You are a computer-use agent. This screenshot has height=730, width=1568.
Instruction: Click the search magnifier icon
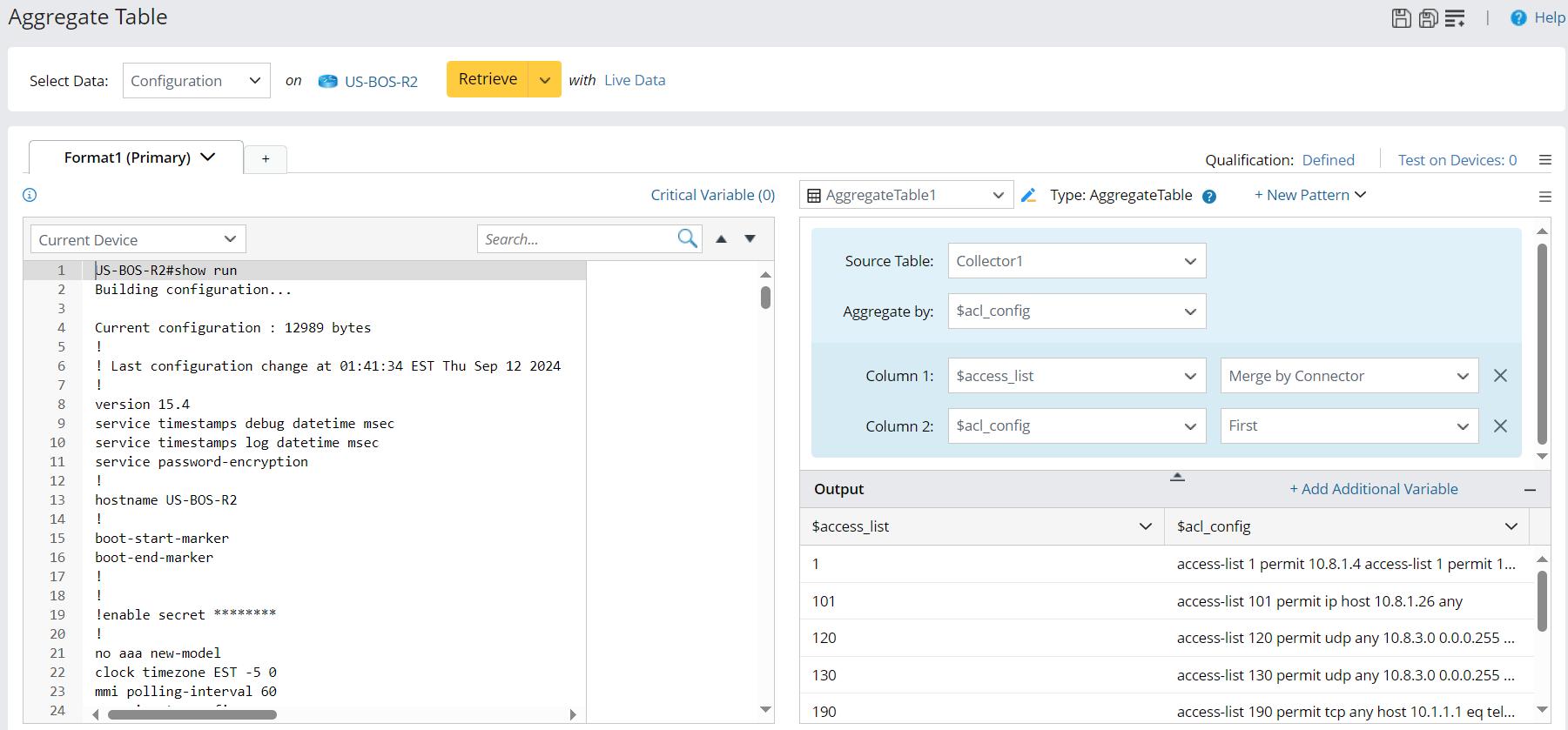click(687, 238)
